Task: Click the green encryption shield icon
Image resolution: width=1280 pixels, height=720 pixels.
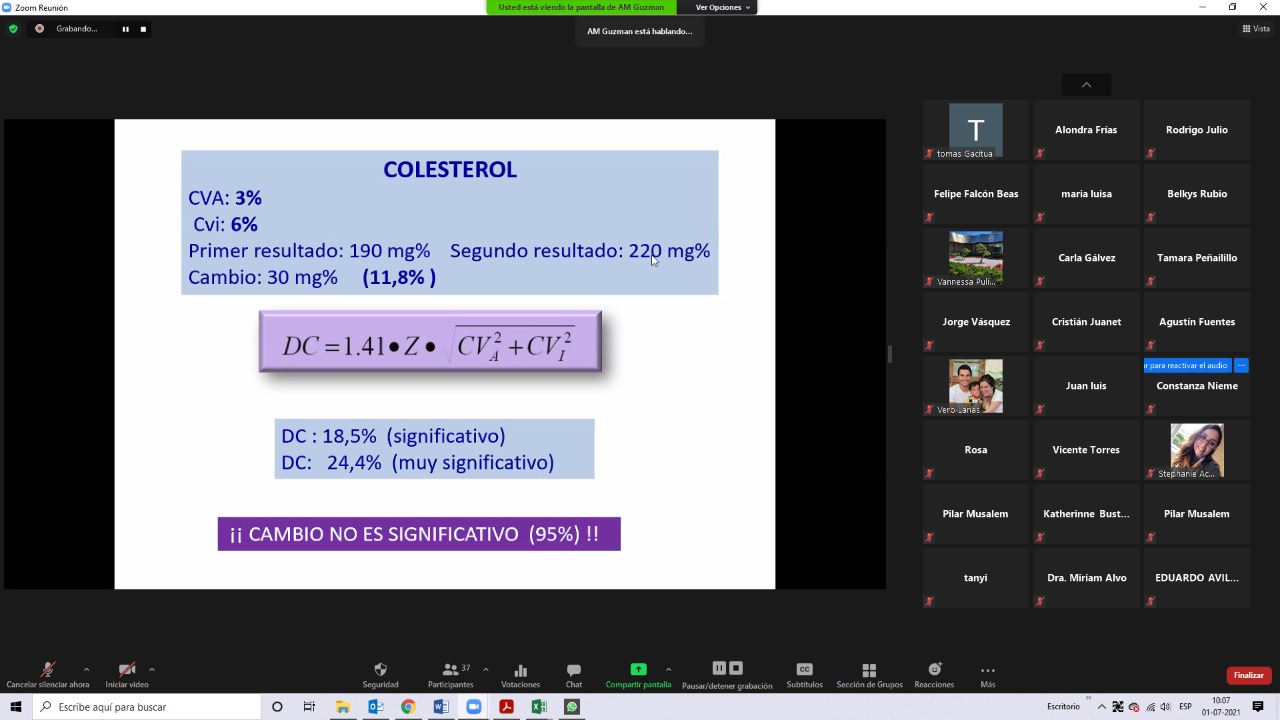Action: (x=13, y=29)
